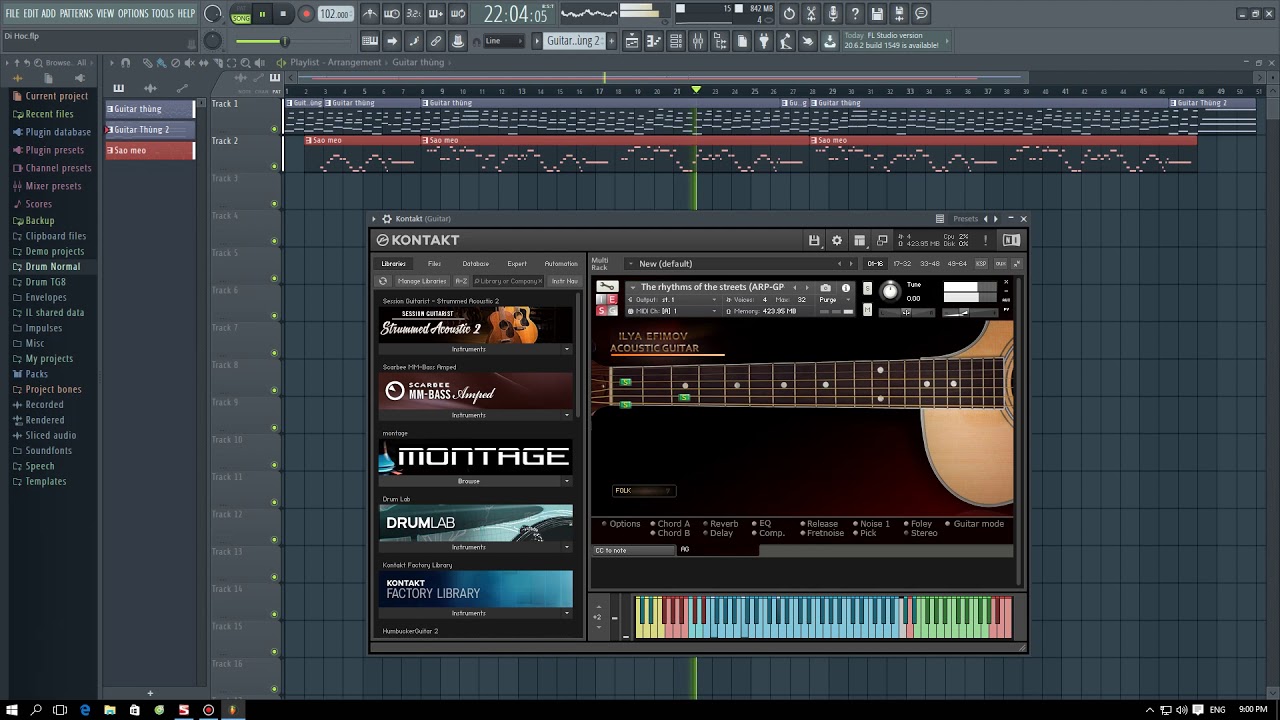1280x720 pixels.
Task: Toggle the Reverb effect LED
Action: pyautogui.click(x=705, y=524)
